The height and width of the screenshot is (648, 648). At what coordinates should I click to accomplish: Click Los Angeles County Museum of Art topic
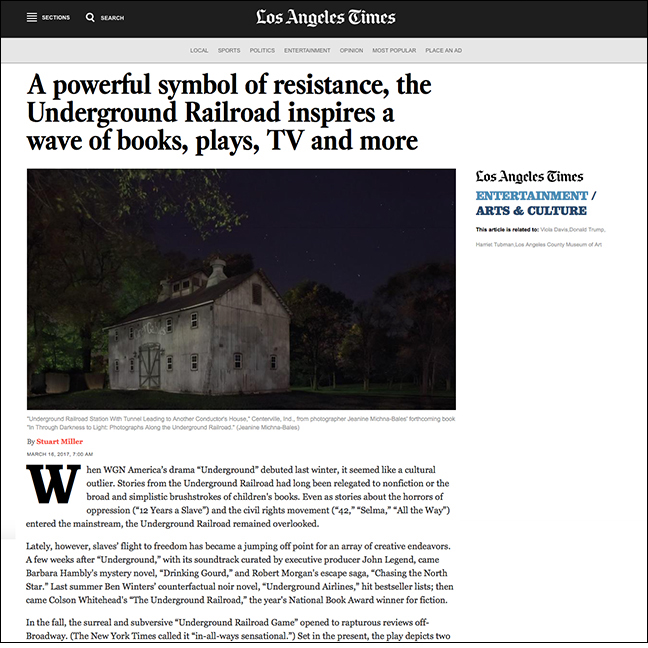coord(558,245)
